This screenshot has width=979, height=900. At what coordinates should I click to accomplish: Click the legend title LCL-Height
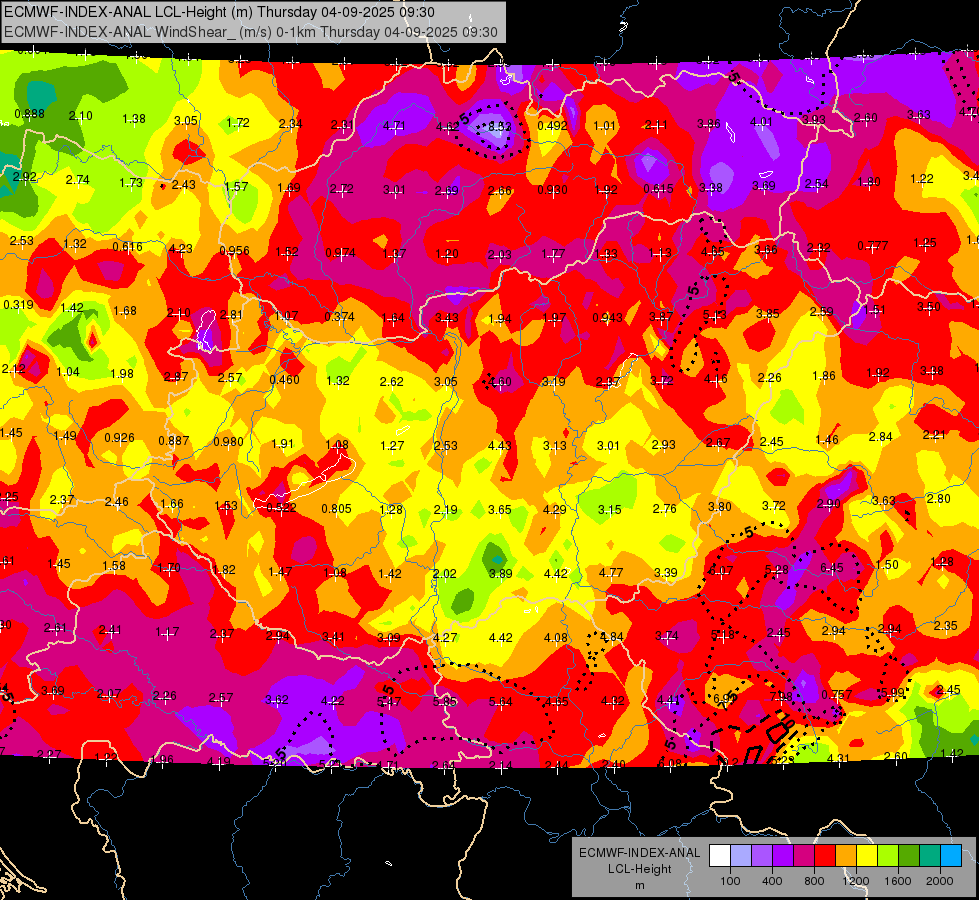pyautogui.click(x=639, y=869)
